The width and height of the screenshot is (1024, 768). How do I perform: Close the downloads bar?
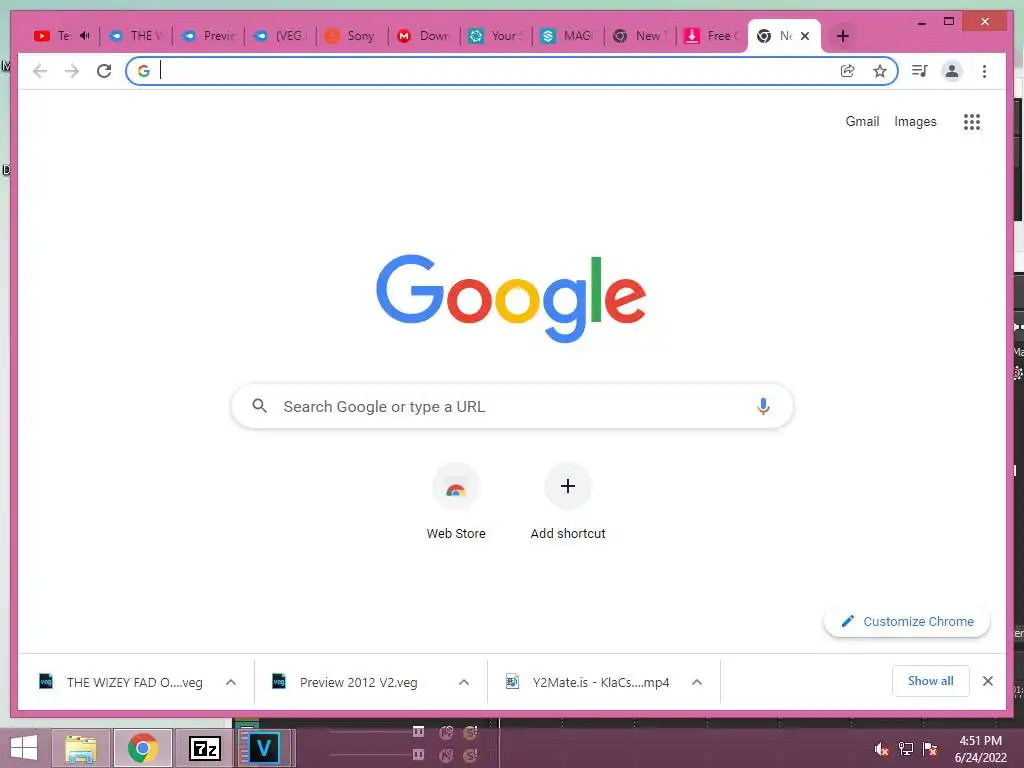pos(987,681)
